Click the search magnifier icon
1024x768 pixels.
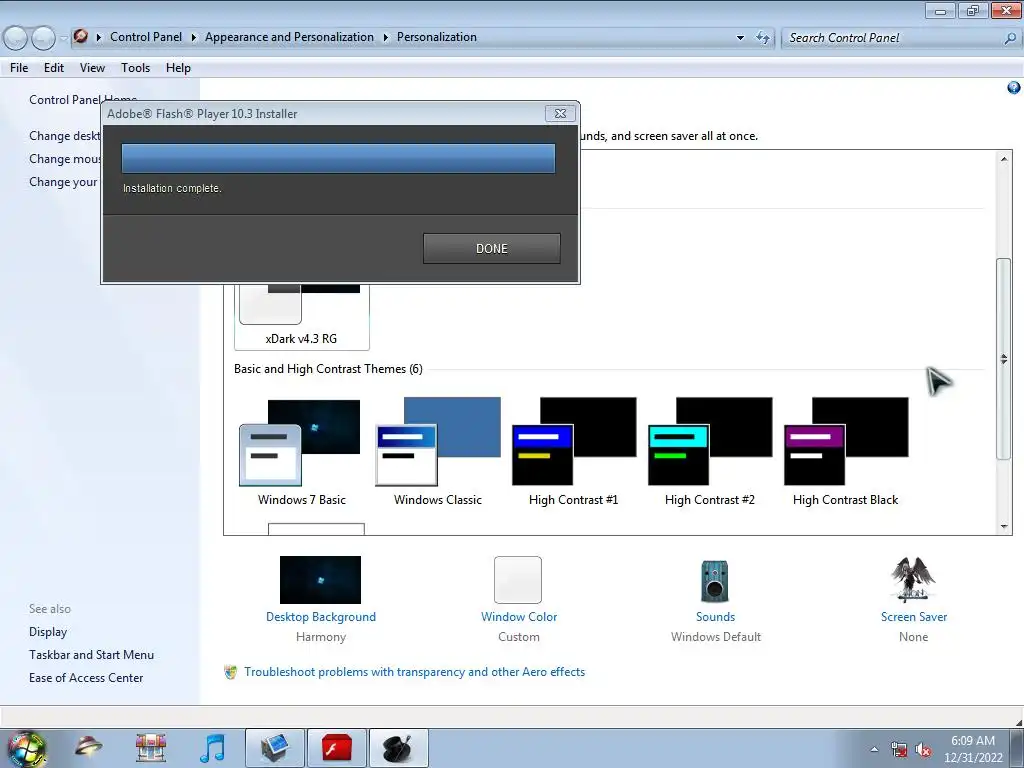point(1010,38)
